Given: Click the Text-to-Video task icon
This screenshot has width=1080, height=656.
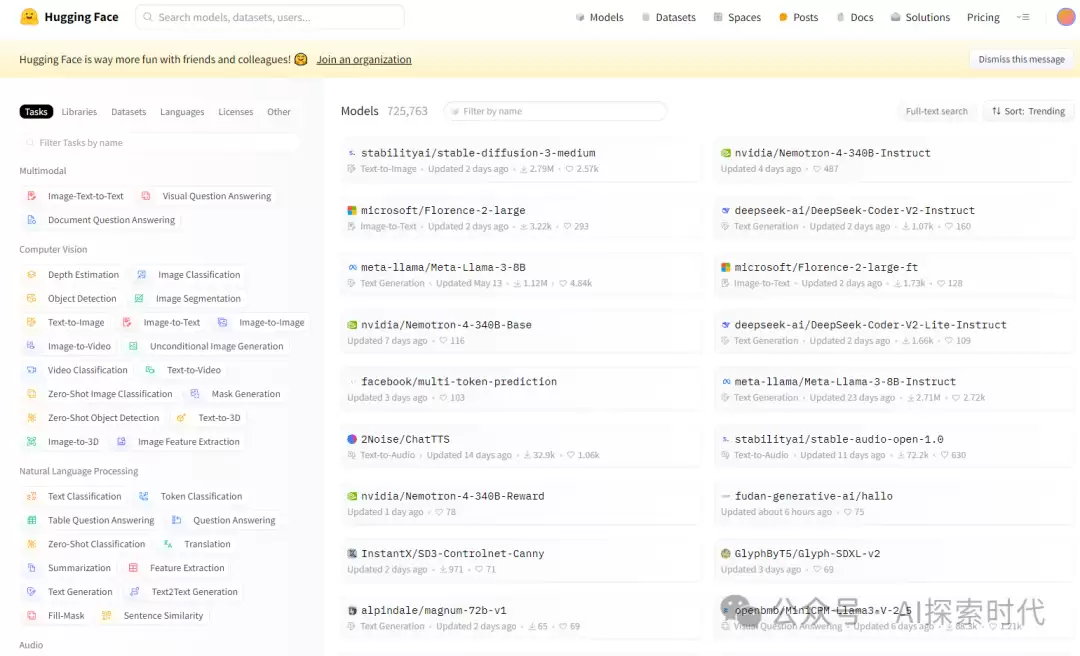Looking at the screenshot, I should 150,370.
